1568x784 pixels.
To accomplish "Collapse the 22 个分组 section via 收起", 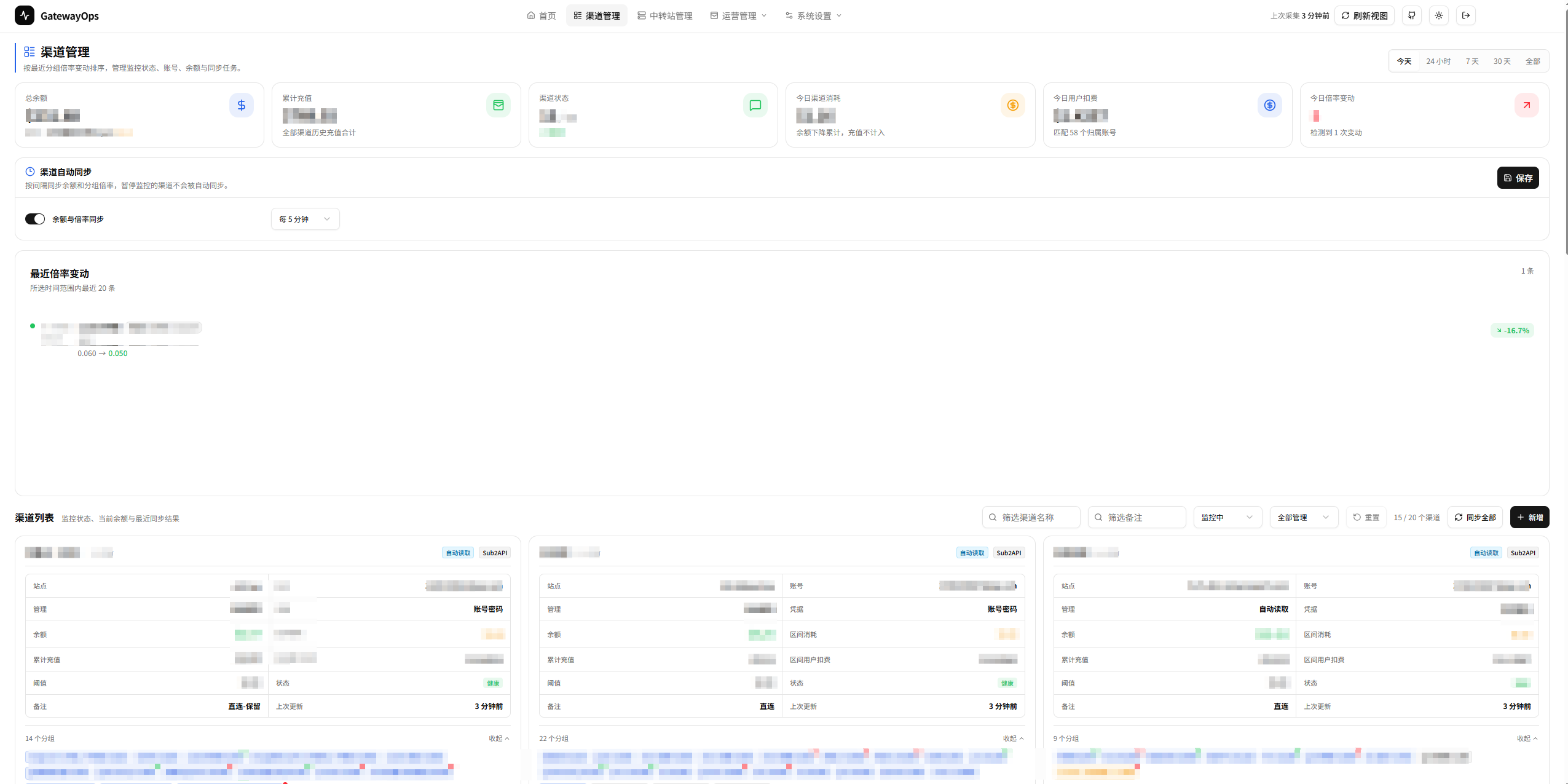I will pyautogui.click(x=1013, y=738).
